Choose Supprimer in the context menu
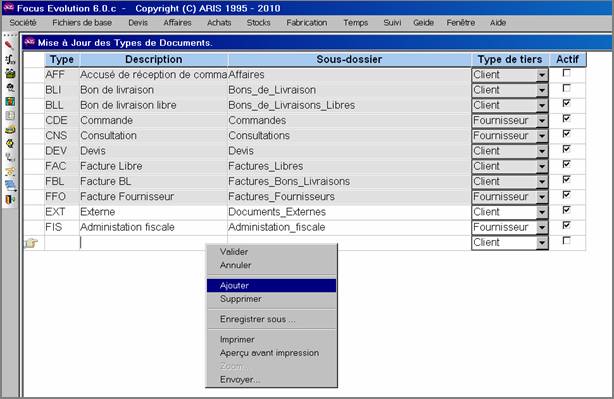This screenshot has width=614, height=399. (271, 299)
